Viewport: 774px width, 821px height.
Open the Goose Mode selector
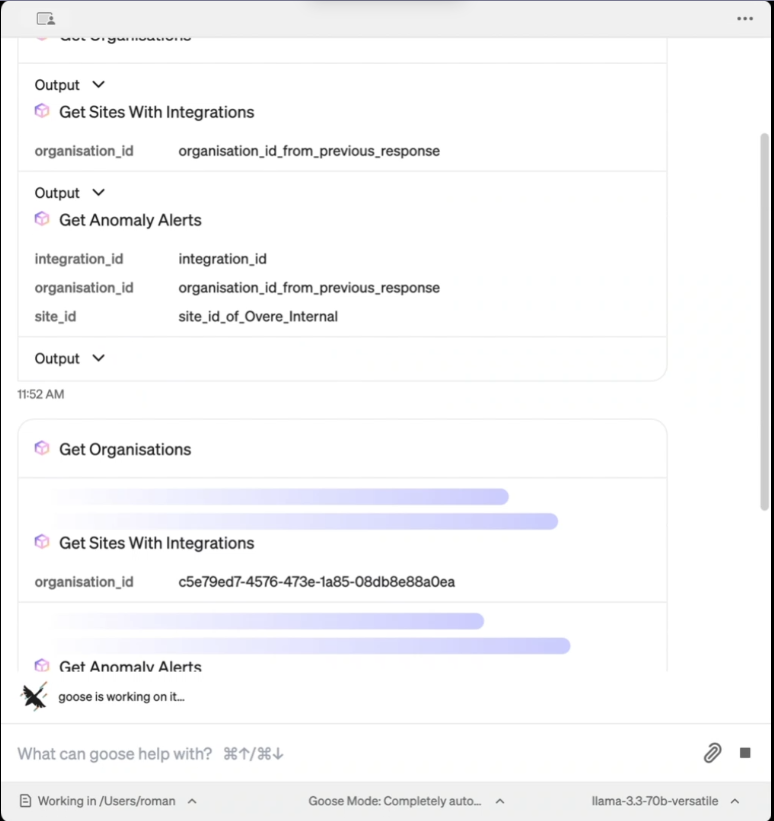[406, 801]
